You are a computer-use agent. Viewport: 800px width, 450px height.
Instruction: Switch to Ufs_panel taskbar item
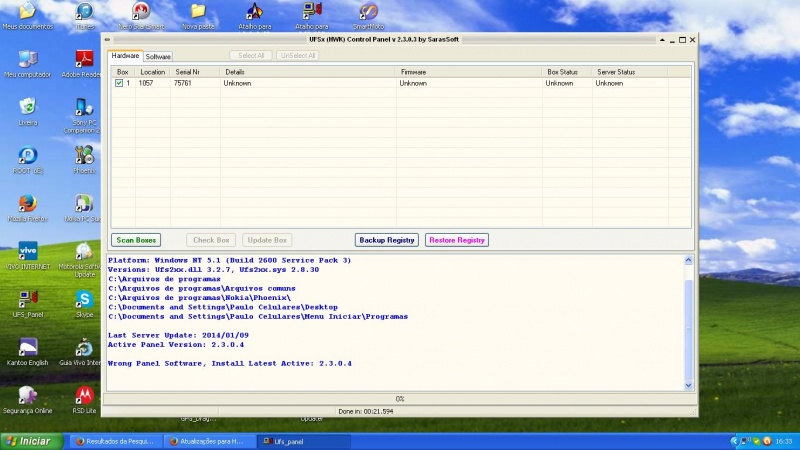click(304, 441)
